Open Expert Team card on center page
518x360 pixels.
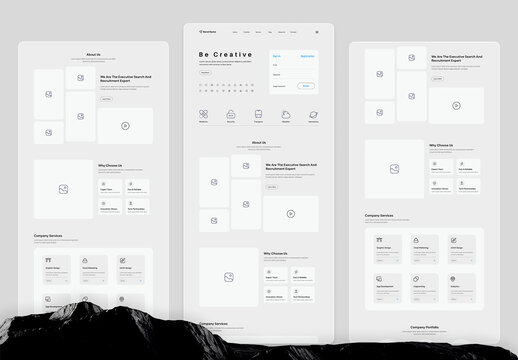(x=276, y=275)
